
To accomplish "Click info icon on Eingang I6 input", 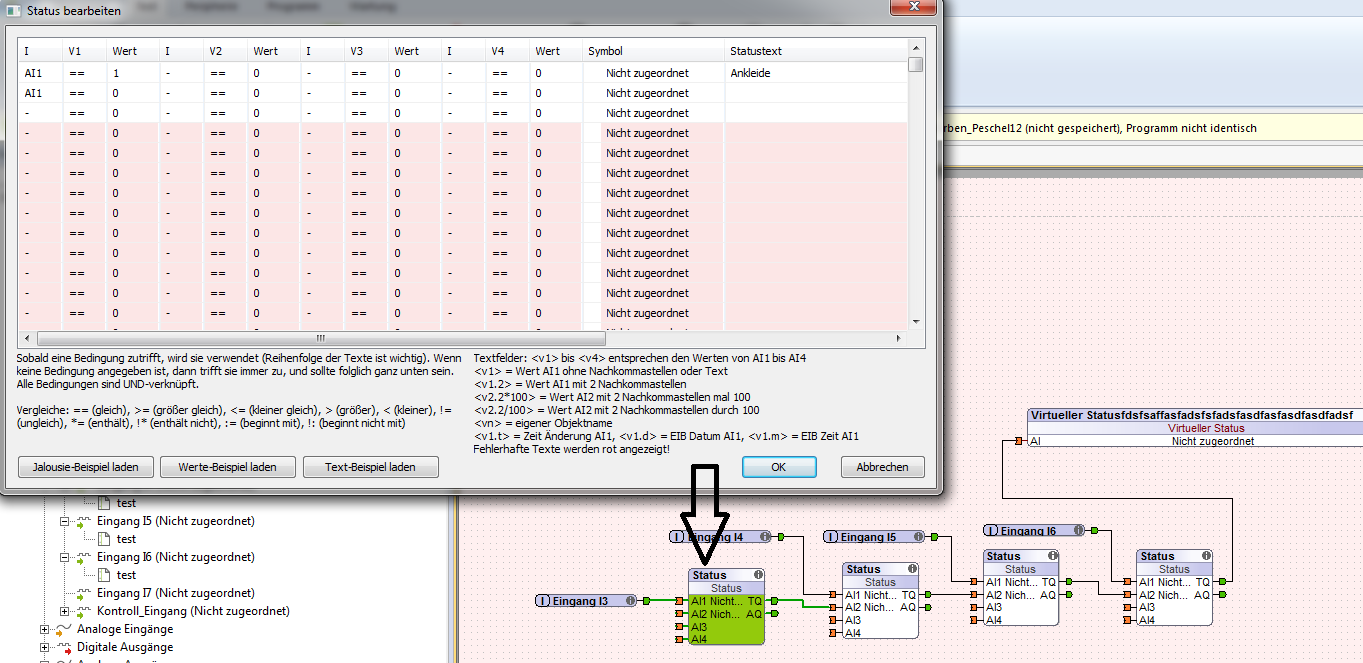I will [x=1080, y=530].
